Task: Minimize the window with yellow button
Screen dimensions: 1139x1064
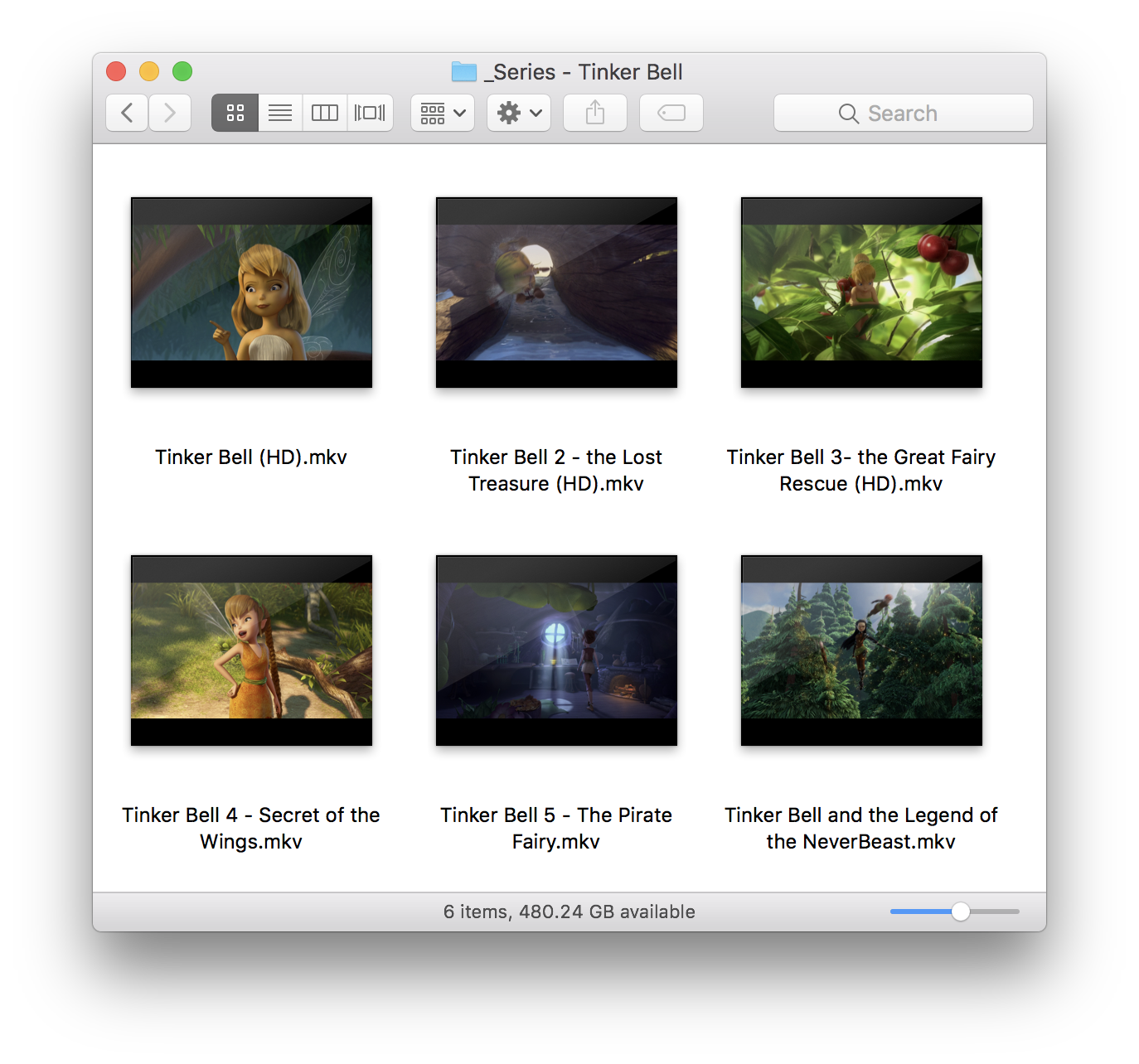Action: (x=149, y=71)
